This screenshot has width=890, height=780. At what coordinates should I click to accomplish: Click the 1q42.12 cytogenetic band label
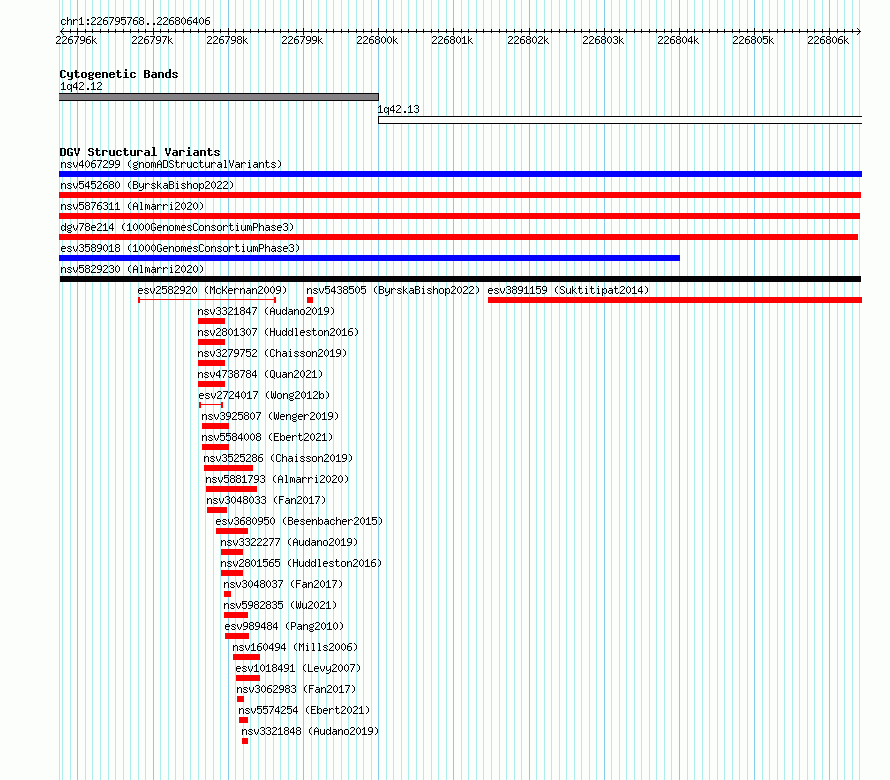[x=81, y=86]
